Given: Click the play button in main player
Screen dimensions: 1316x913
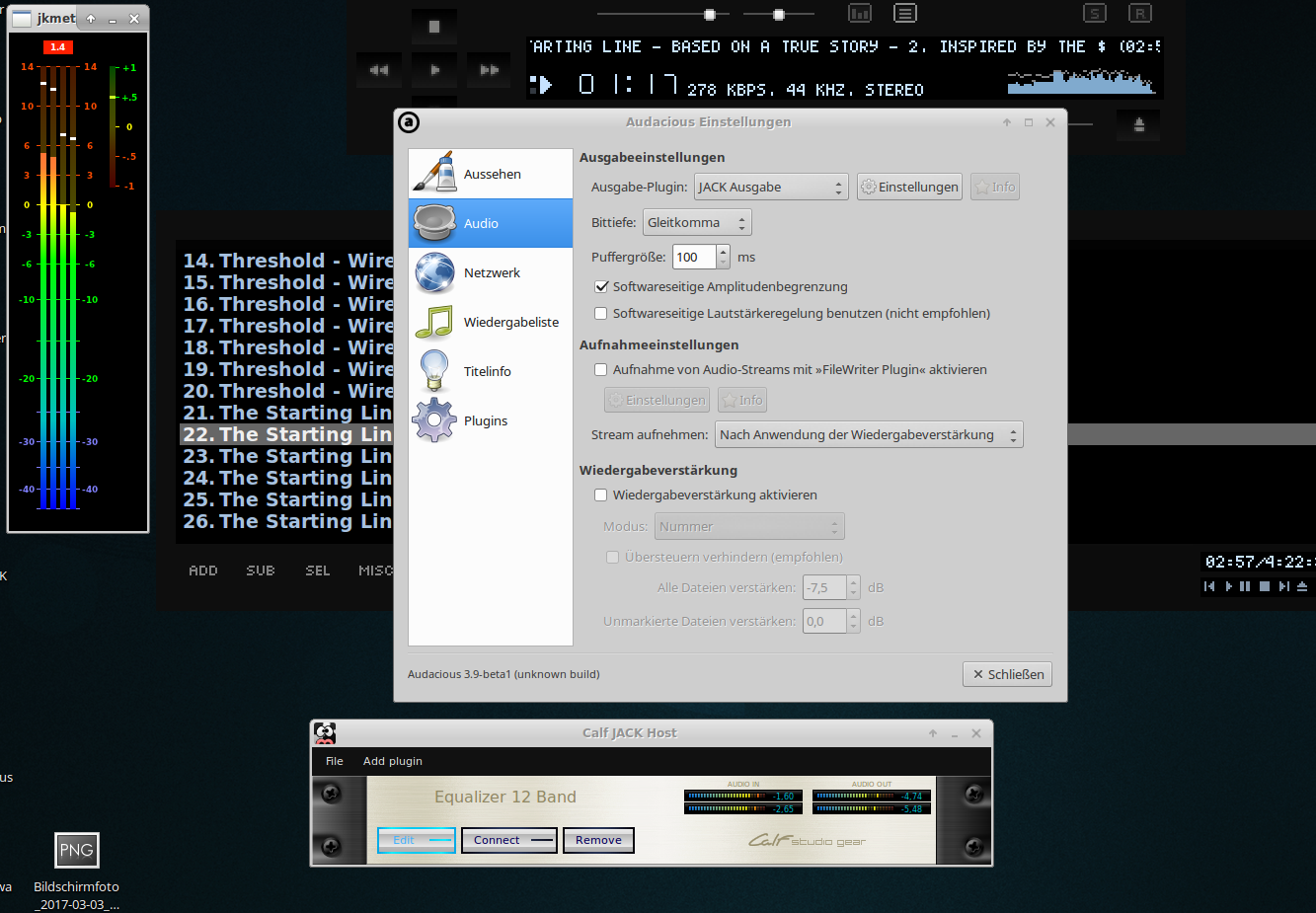Looking at the screenshot, I should pyautogui.click(x=434, y=70).
